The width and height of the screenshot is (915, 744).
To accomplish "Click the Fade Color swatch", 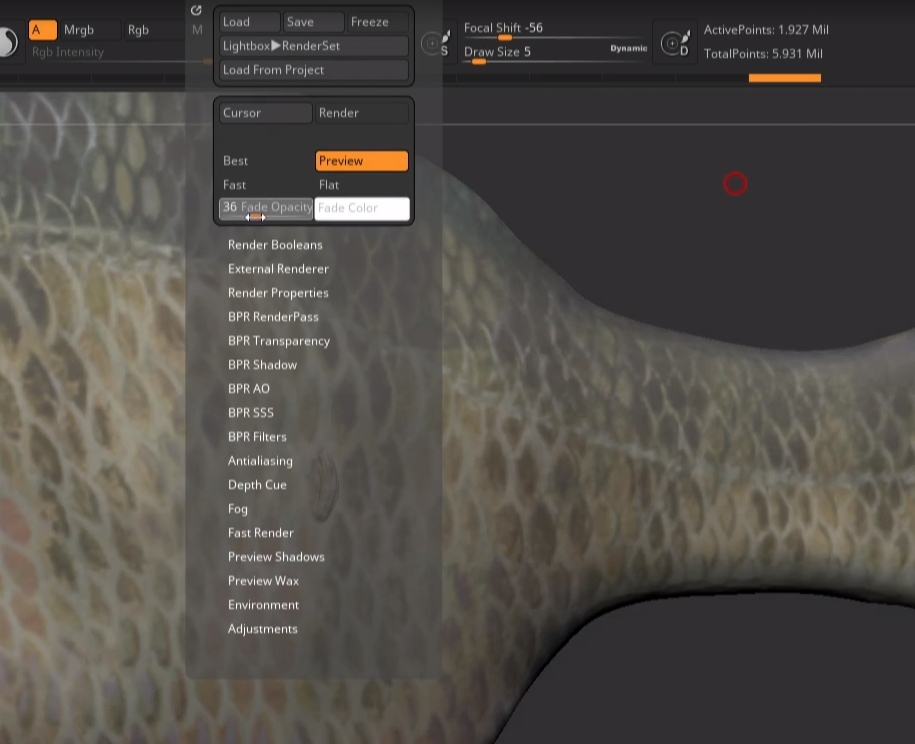I will pos(362,208).
